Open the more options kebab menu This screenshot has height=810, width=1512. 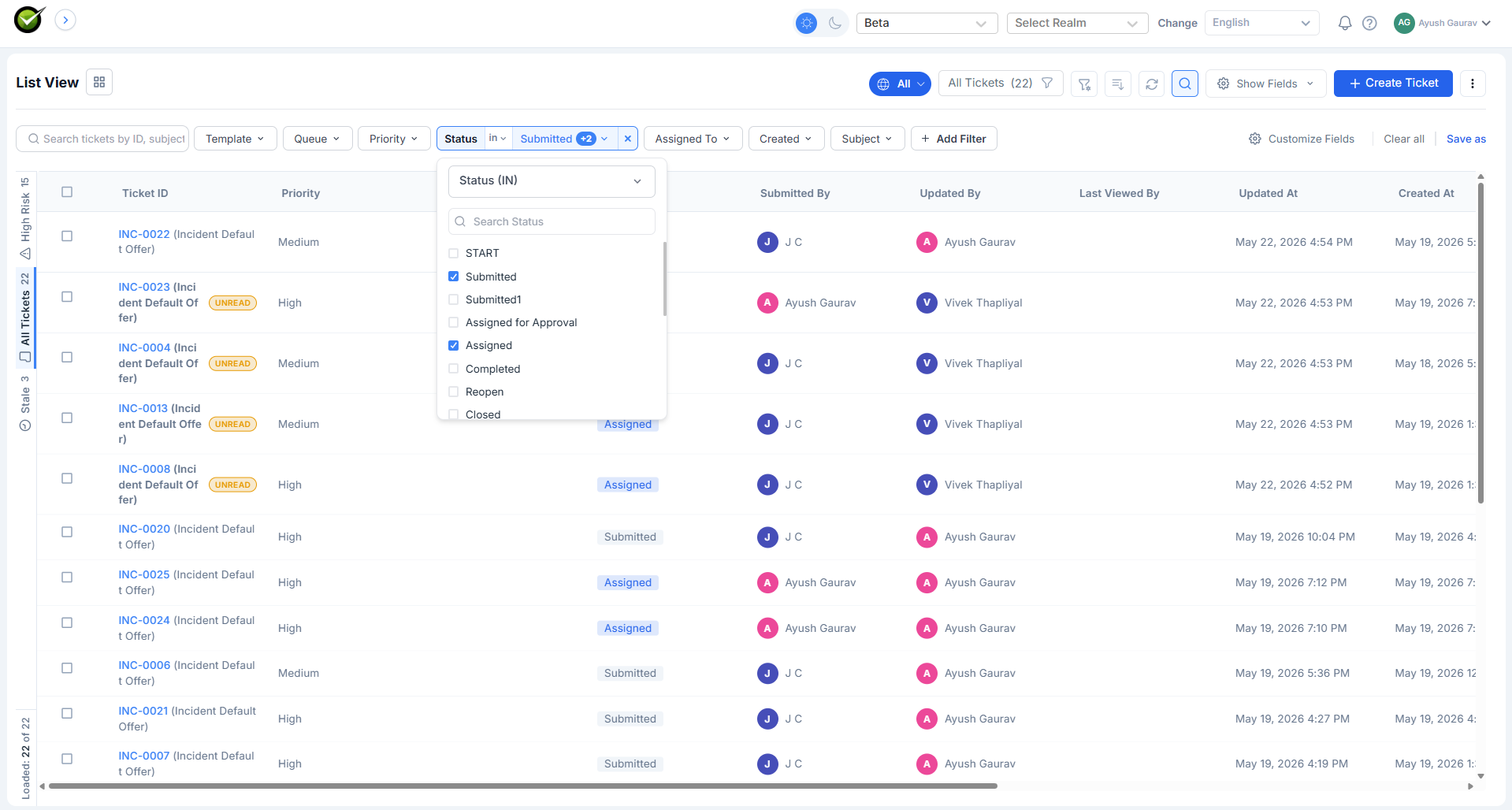pos(1473,84)
